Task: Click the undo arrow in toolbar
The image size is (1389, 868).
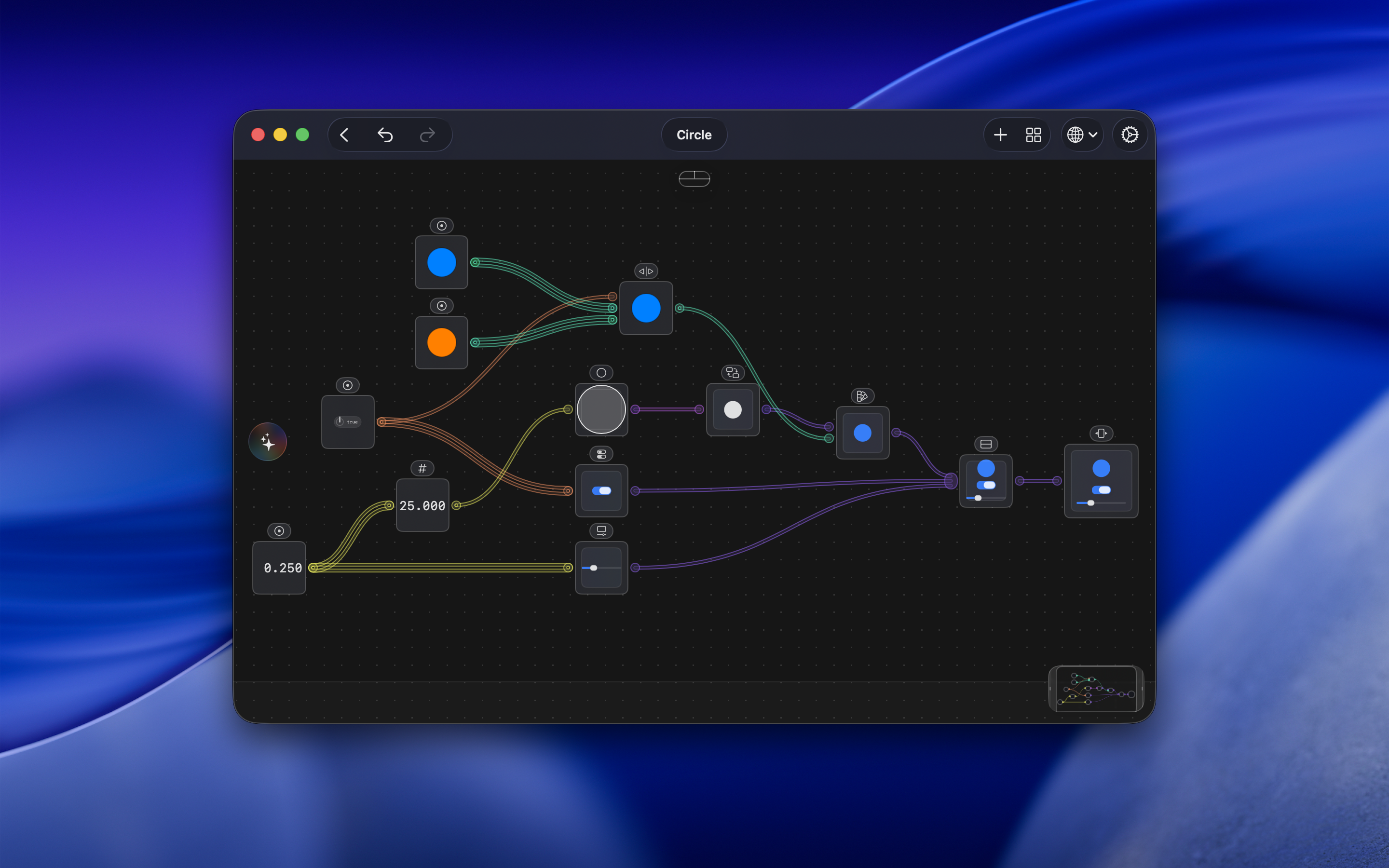Action: [x=385, y=135]
